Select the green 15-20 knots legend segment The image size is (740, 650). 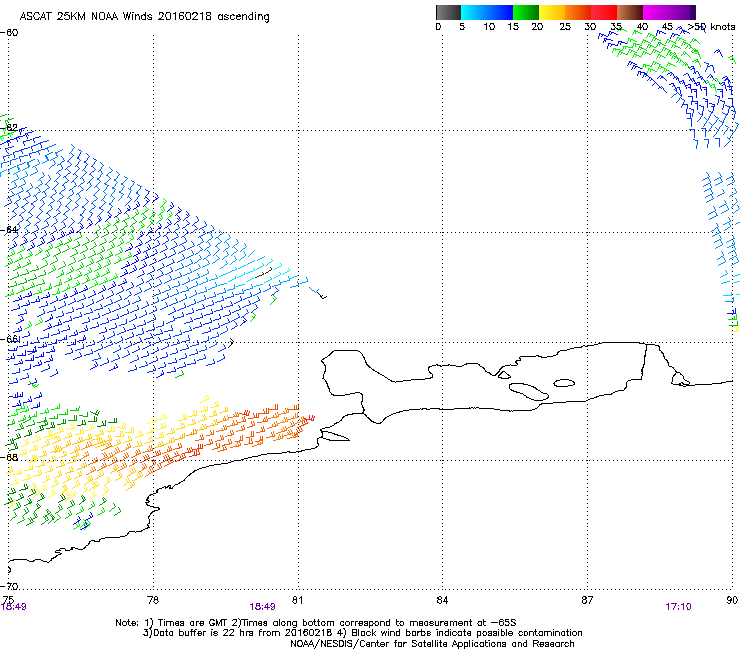(526, 12)
